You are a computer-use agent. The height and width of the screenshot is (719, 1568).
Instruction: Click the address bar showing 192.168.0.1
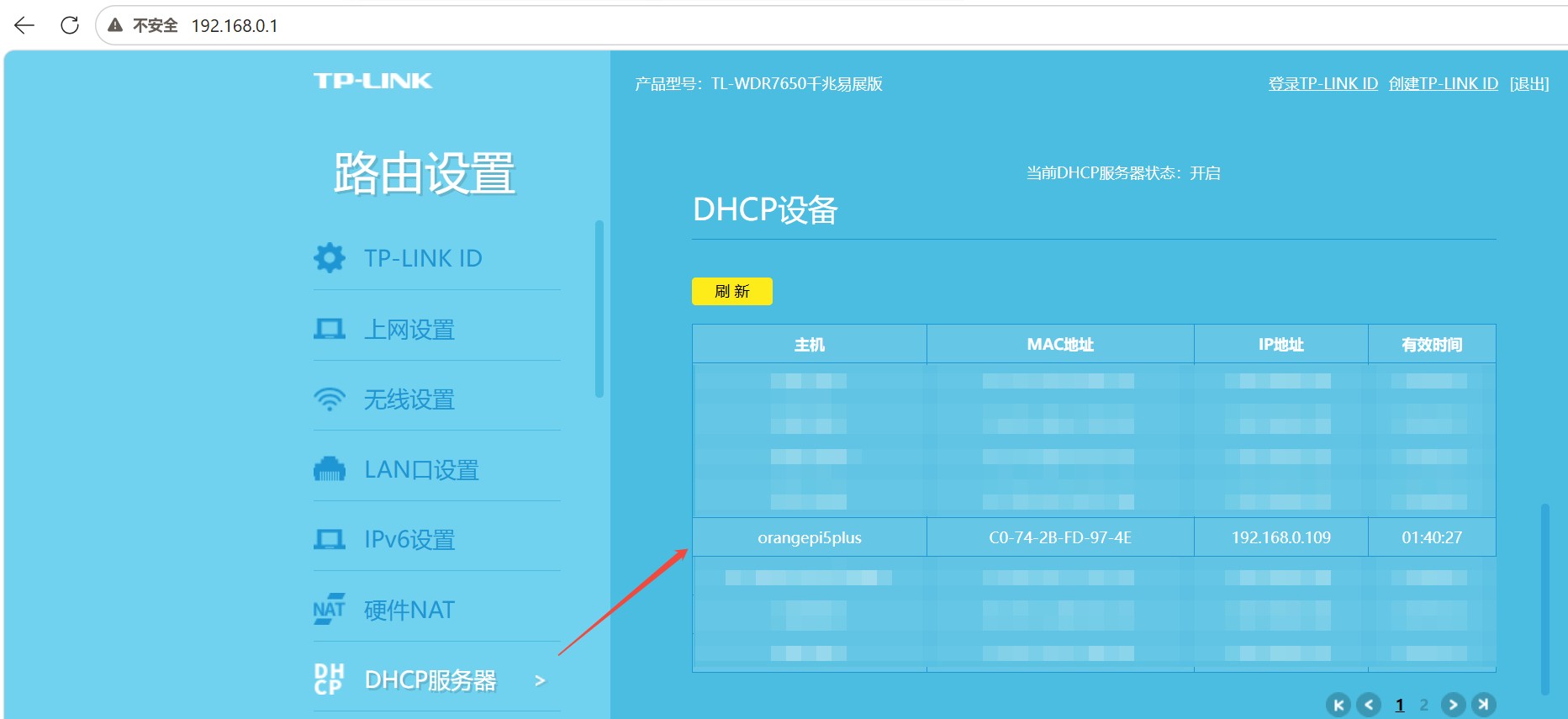pos(832,25)
